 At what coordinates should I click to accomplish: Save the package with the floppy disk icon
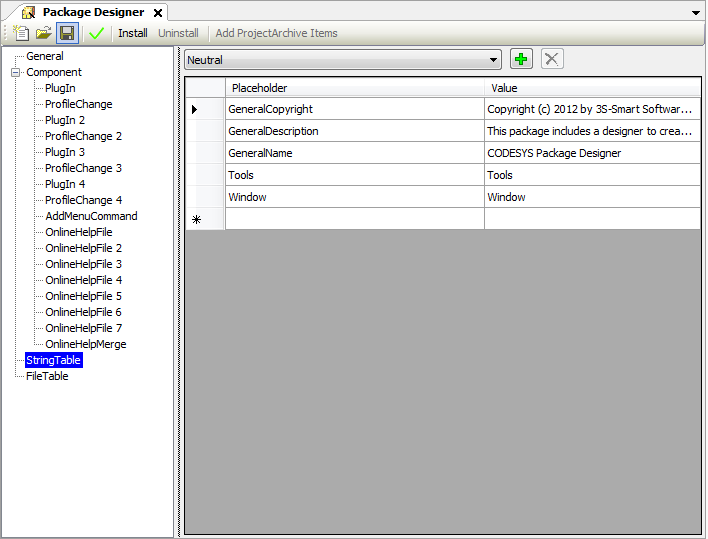click(67, 33)
